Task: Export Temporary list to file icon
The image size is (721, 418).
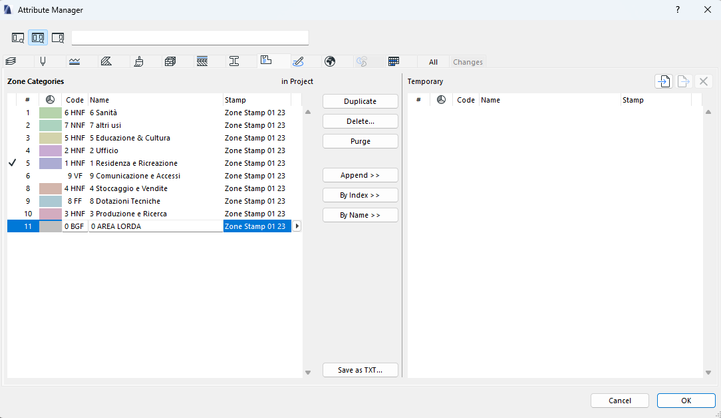Action: point(683,81)
